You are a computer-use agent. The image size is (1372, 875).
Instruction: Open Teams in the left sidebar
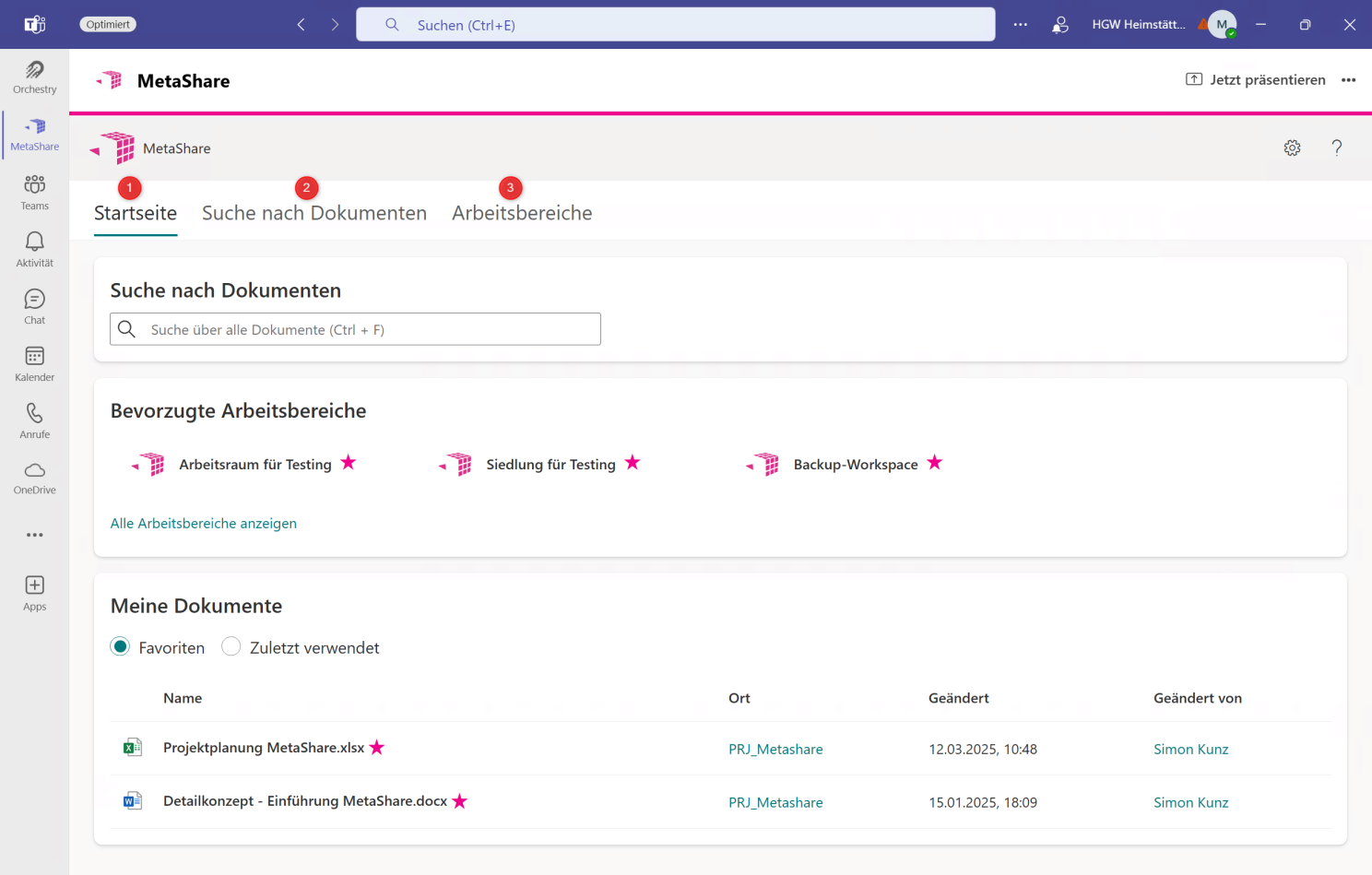tap(35, 192)
